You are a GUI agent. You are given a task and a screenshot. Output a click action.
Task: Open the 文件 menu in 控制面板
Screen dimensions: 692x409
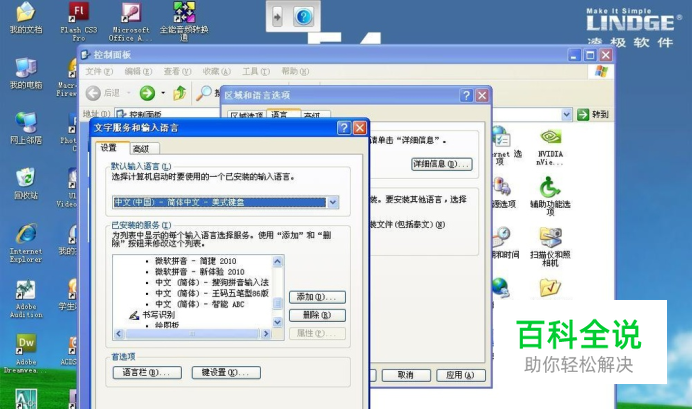tap(99, 71)
